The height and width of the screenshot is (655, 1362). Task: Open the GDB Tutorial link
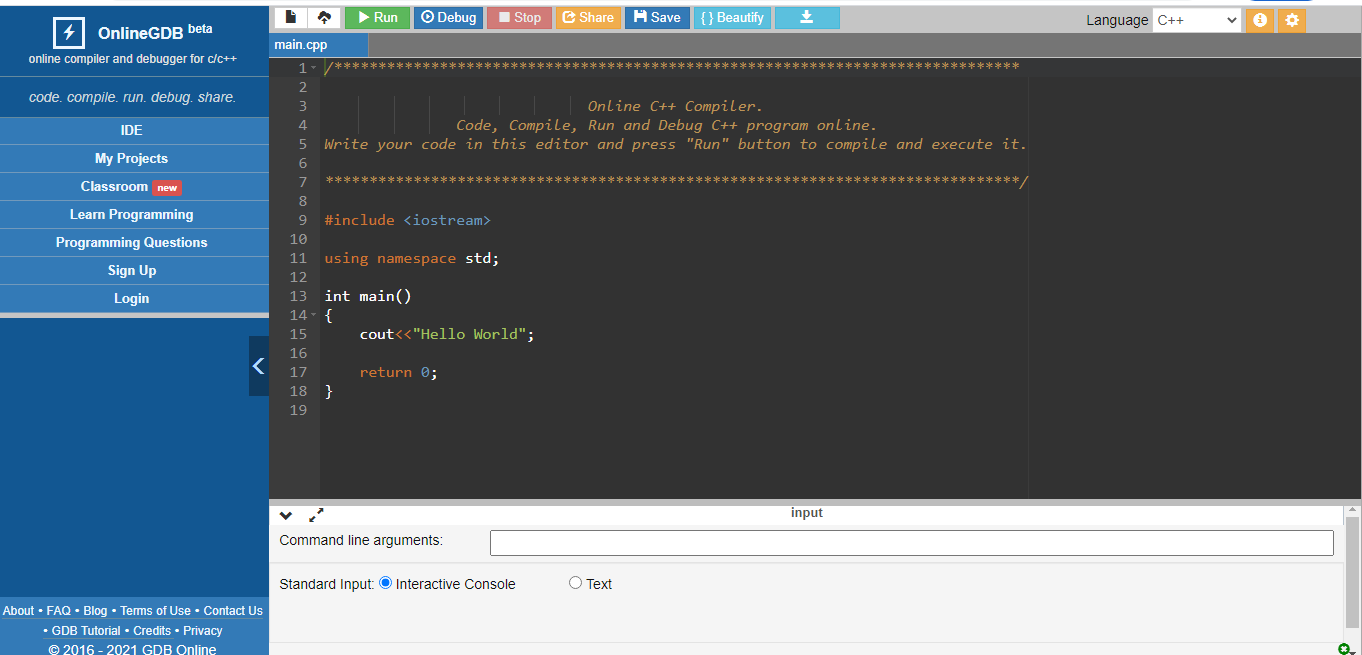point(86,631)
